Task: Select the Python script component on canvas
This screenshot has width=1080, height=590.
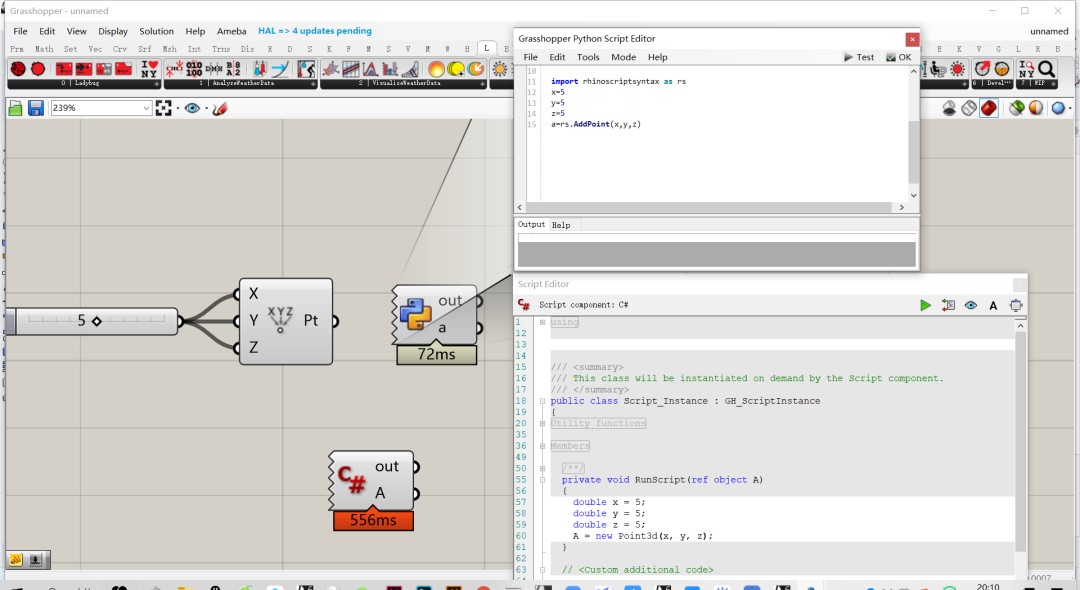Action: [x=435, y=315]
